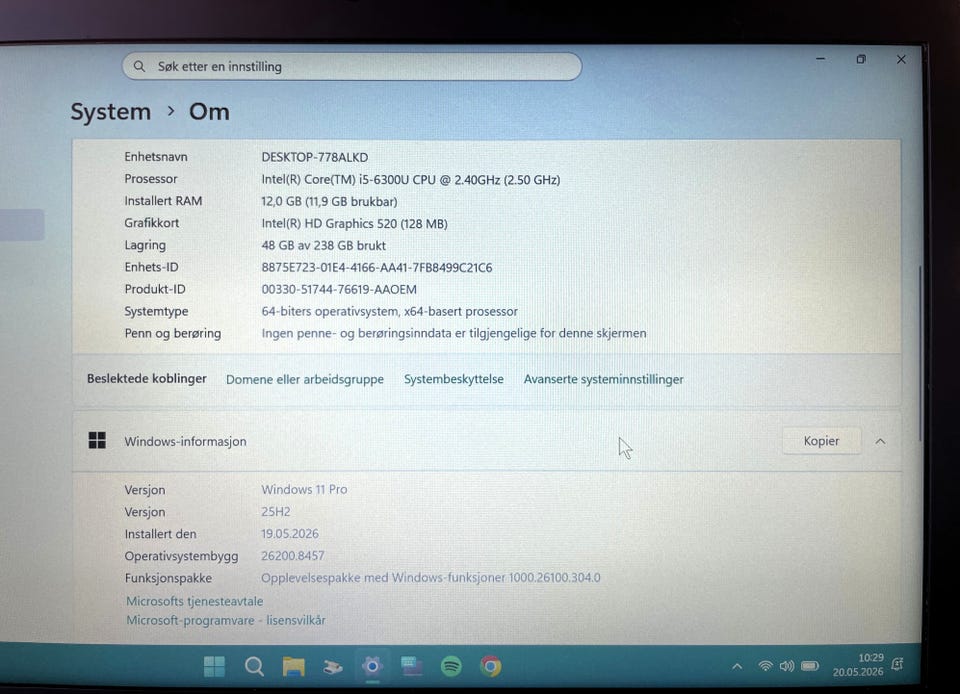Screen dimensions: 960x694
Task: Open Microsofts tjenesteavtale link
Action: [195, 601]
